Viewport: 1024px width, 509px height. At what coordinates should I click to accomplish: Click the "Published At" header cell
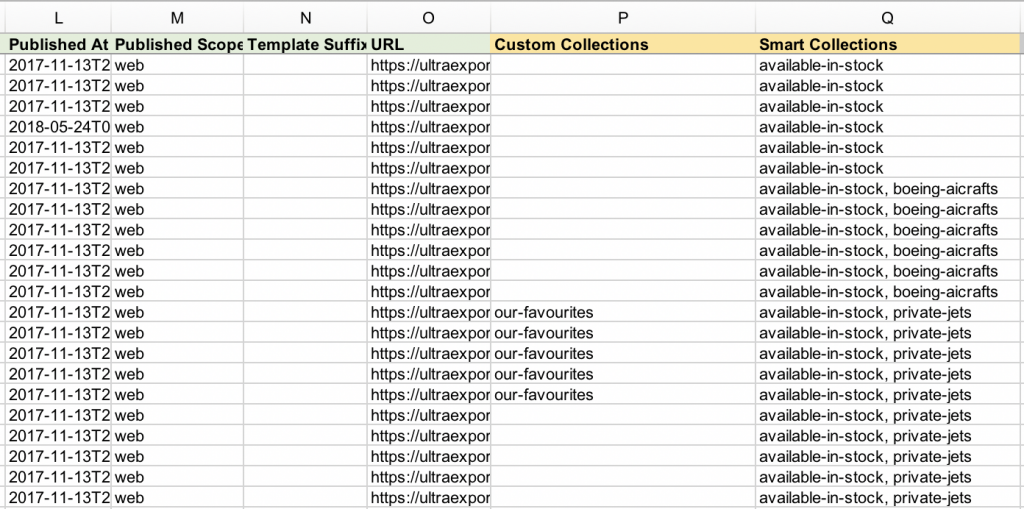tap(59, 44)
